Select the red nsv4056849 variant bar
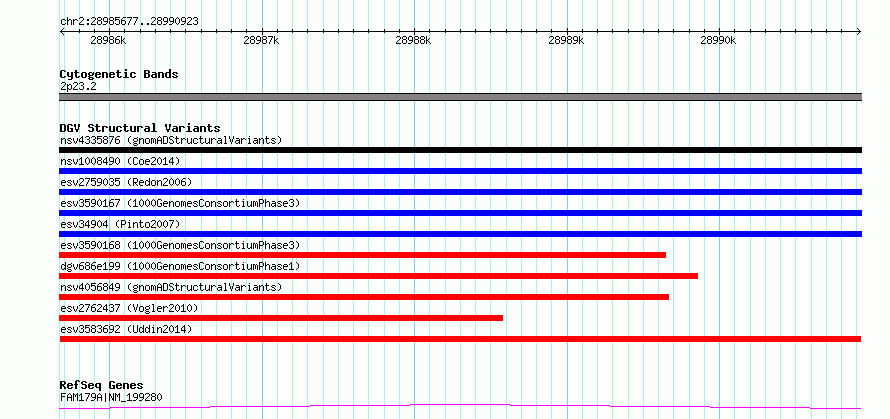The image size is (890, 419). (364, 297)
